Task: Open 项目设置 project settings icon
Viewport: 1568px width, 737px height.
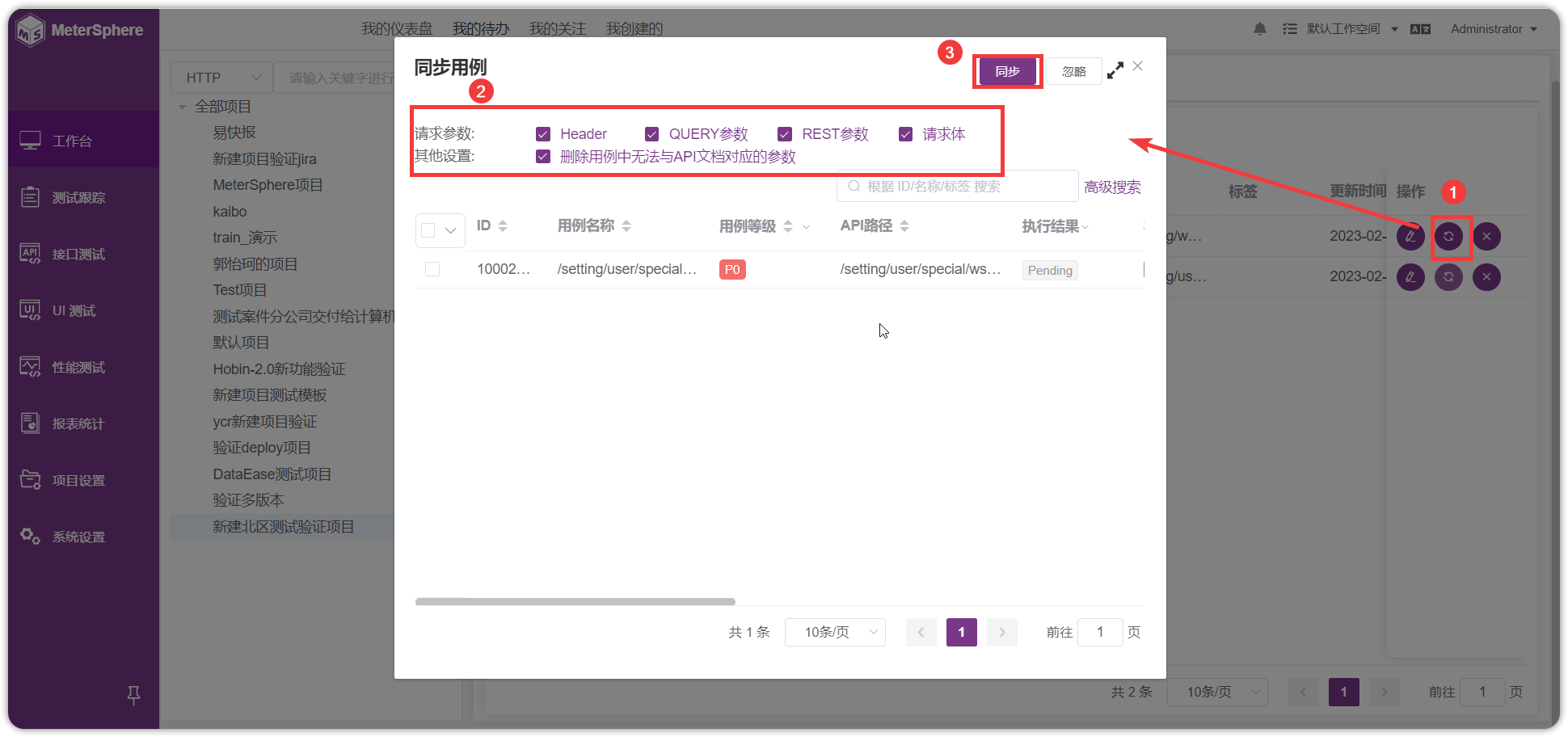Action: pyautogui.click(x=30, y=480)
